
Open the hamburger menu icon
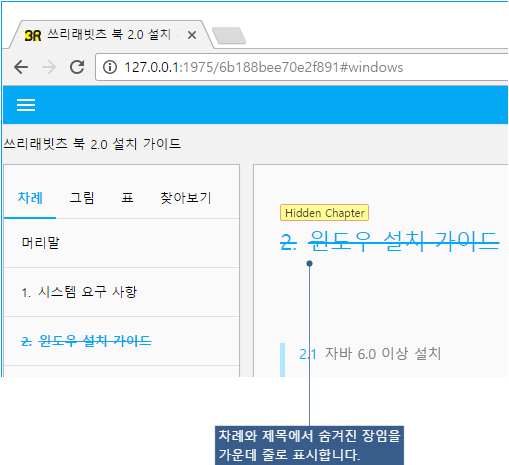point(26,105)
